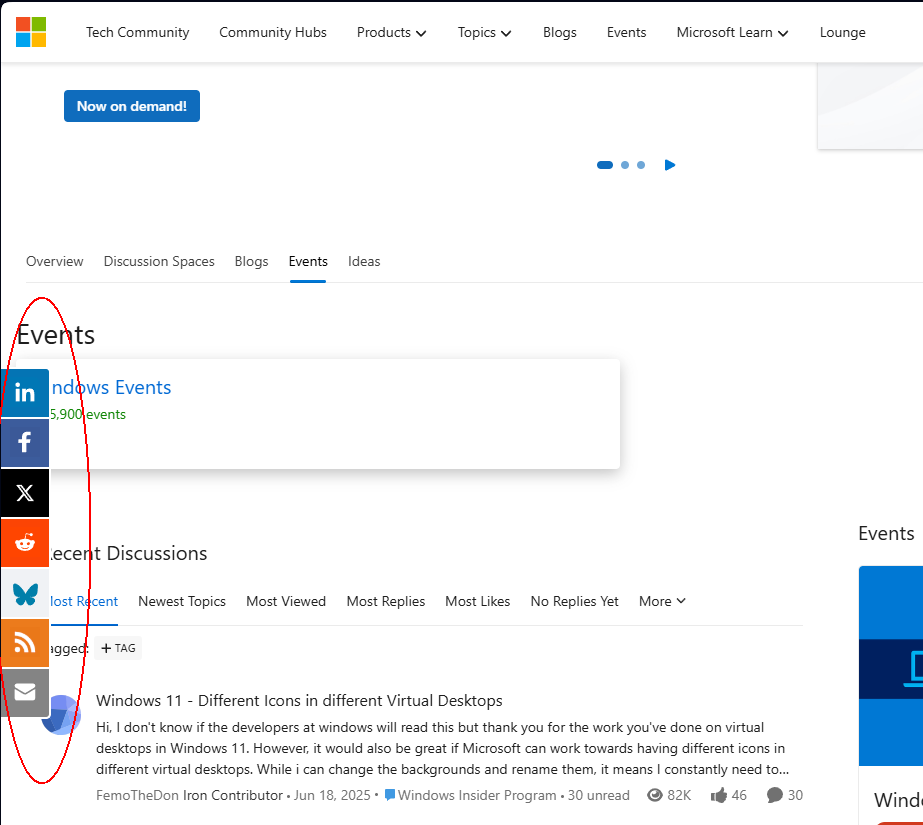Share on Reddit icon
The width and height of the screenshot is (923, 825).
[x=25, y=543]
